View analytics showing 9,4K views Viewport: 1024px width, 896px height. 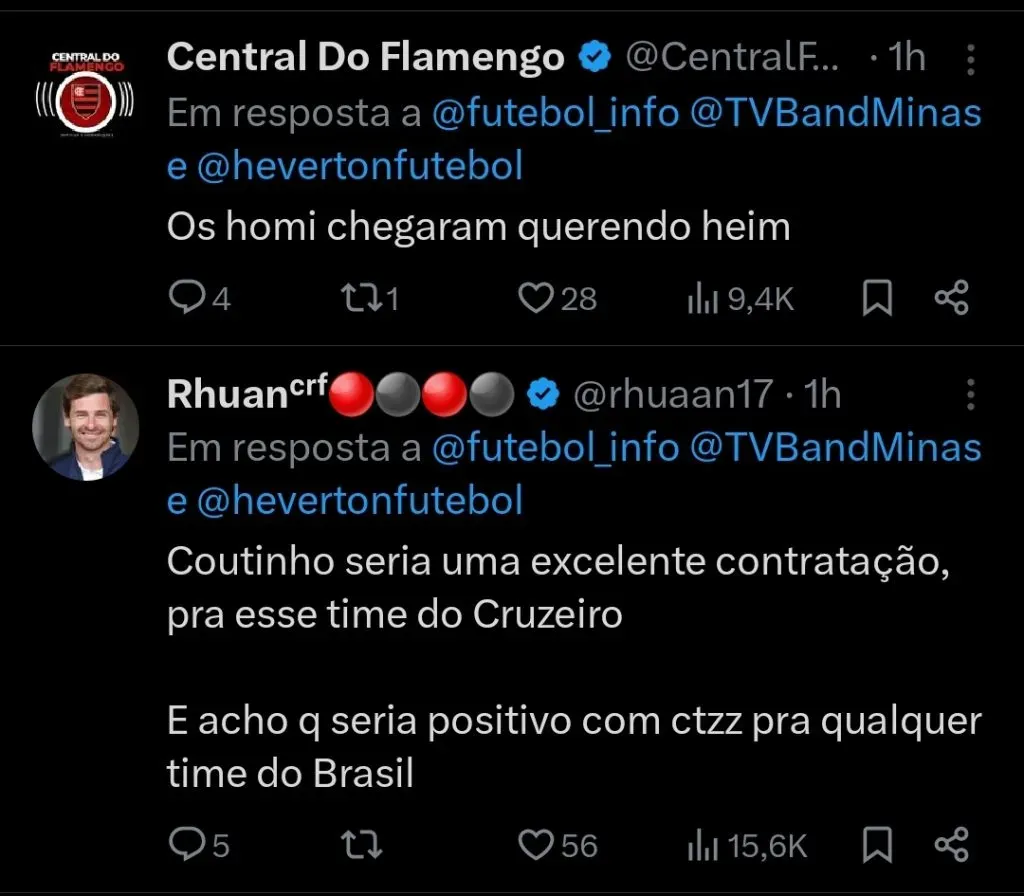pos(738,297)
